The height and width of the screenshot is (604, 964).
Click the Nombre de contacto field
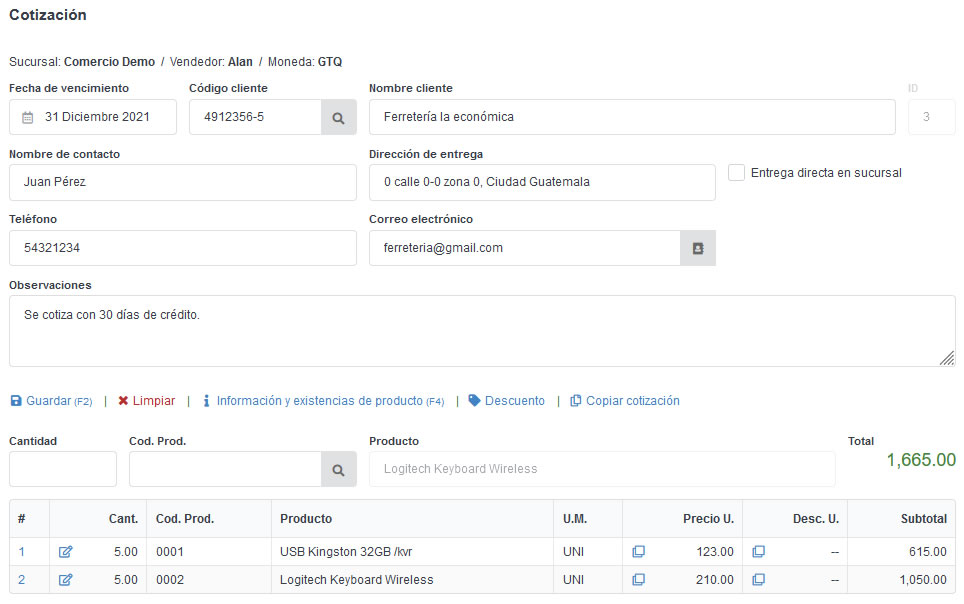tap(182, 182)
